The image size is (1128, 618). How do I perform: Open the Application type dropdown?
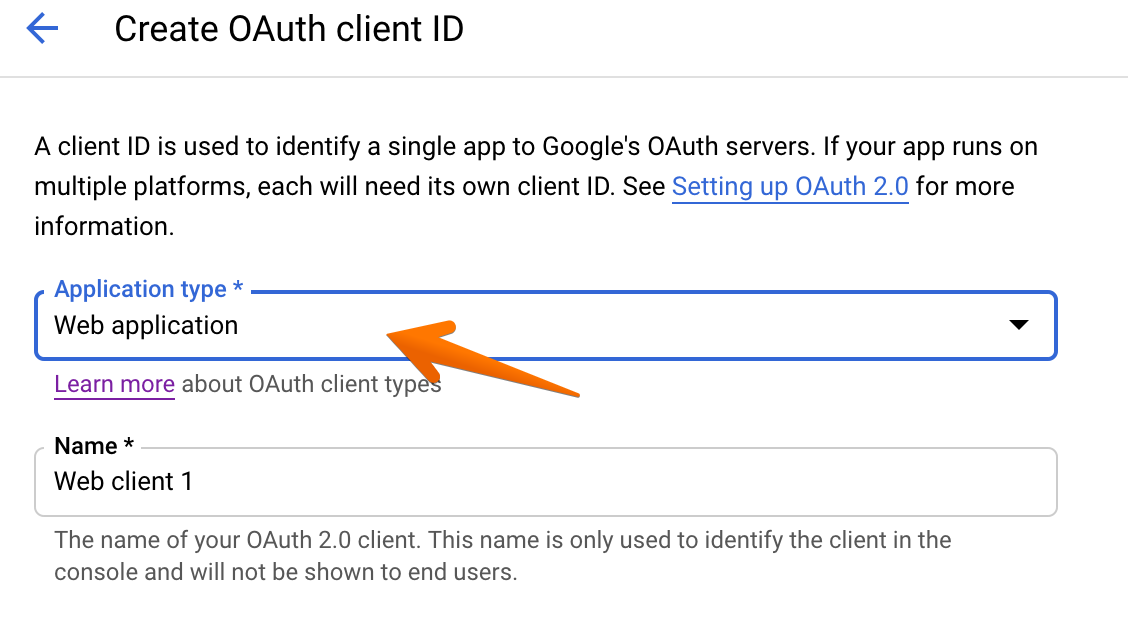pyautogui.click(x=545, y=325)
